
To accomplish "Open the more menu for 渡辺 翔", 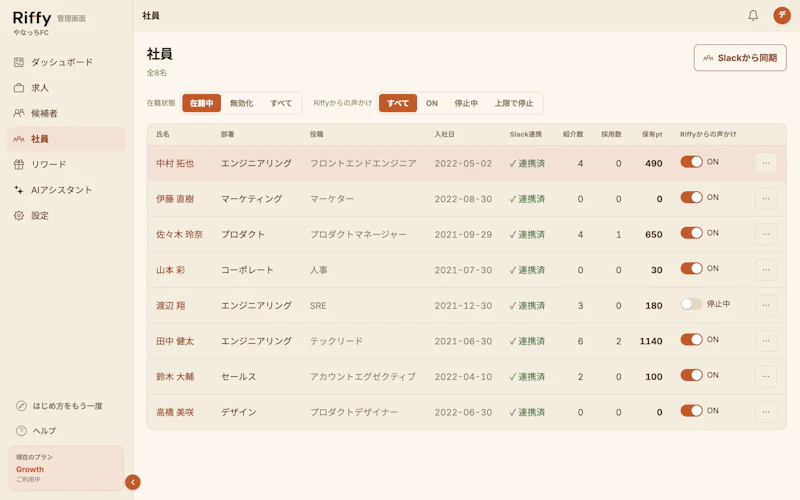I will pyautogui.click(x=766, y=305).
